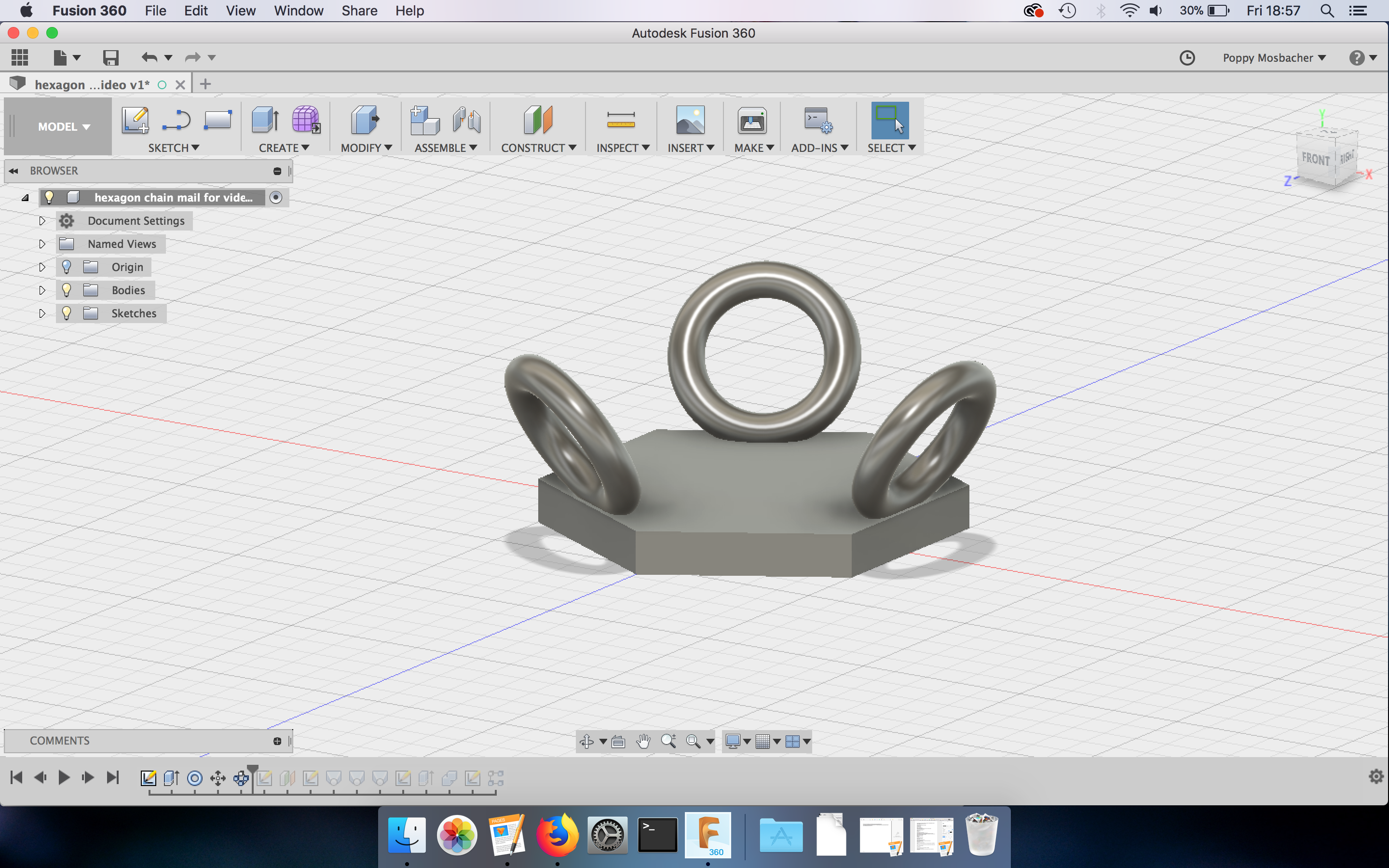Toggle the Origin folder lightbulb
Image resolution: width=1389 pixels, height=868 pixels.
click(x=67, y=266)
